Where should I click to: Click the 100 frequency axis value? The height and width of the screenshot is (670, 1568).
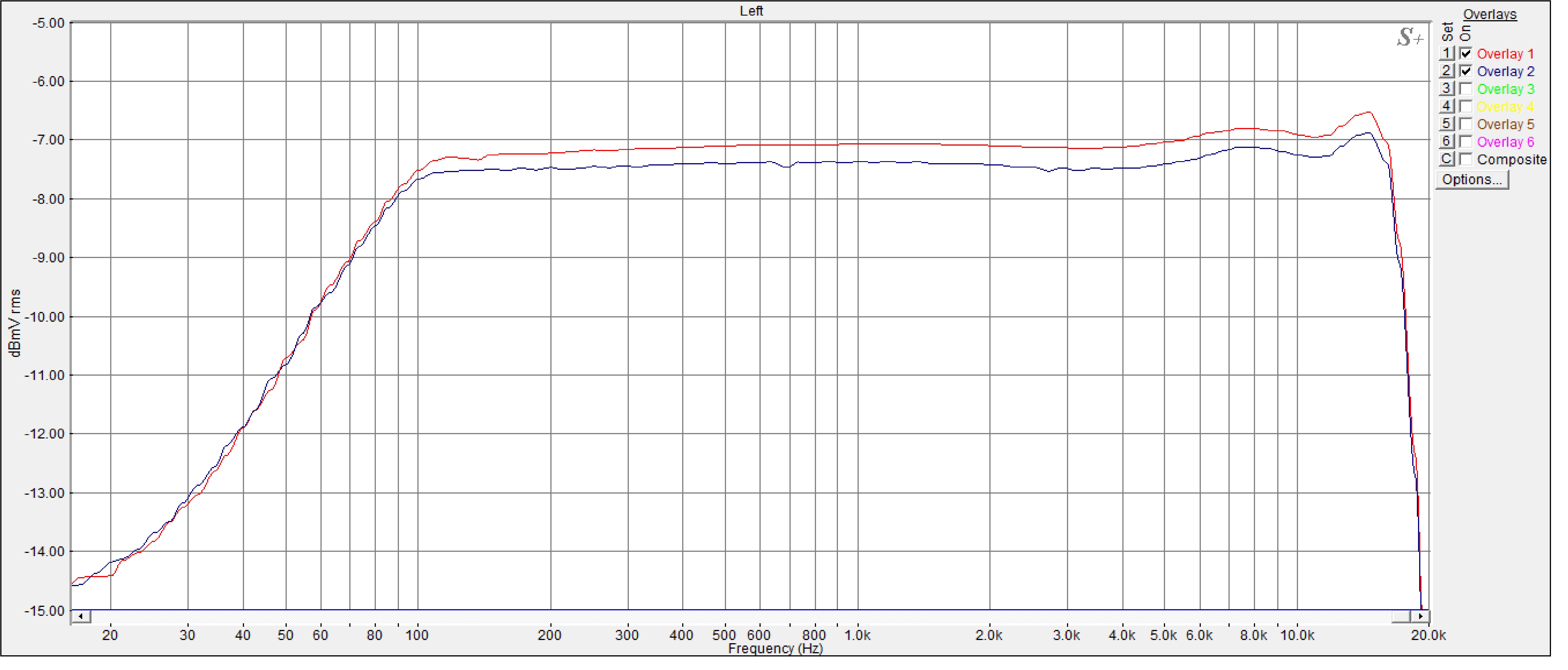[x=417, y=635]
